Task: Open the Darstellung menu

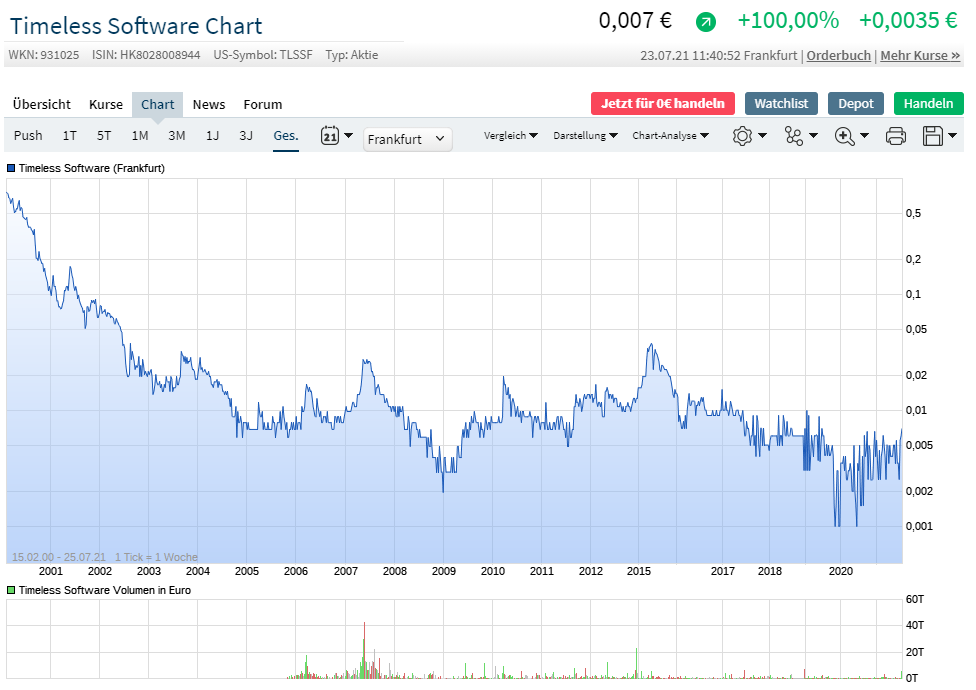Action: click(585, 136)
